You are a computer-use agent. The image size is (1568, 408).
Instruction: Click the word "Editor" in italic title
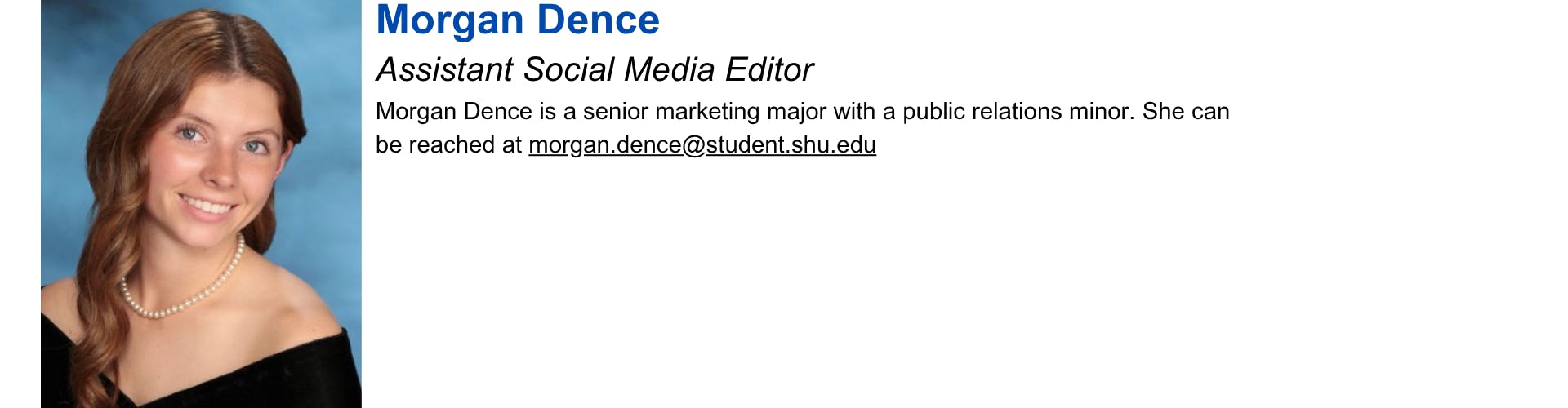[x=768, y=70]
